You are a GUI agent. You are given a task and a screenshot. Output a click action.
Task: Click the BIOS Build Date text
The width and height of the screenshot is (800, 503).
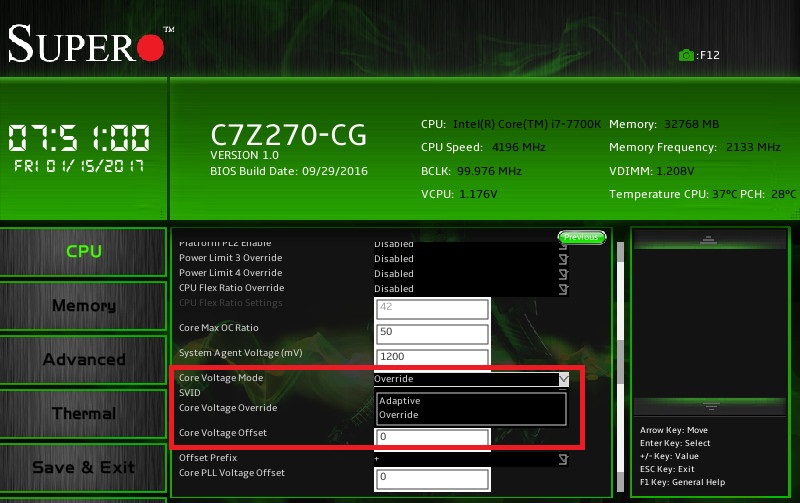click(x=289, y=171)
